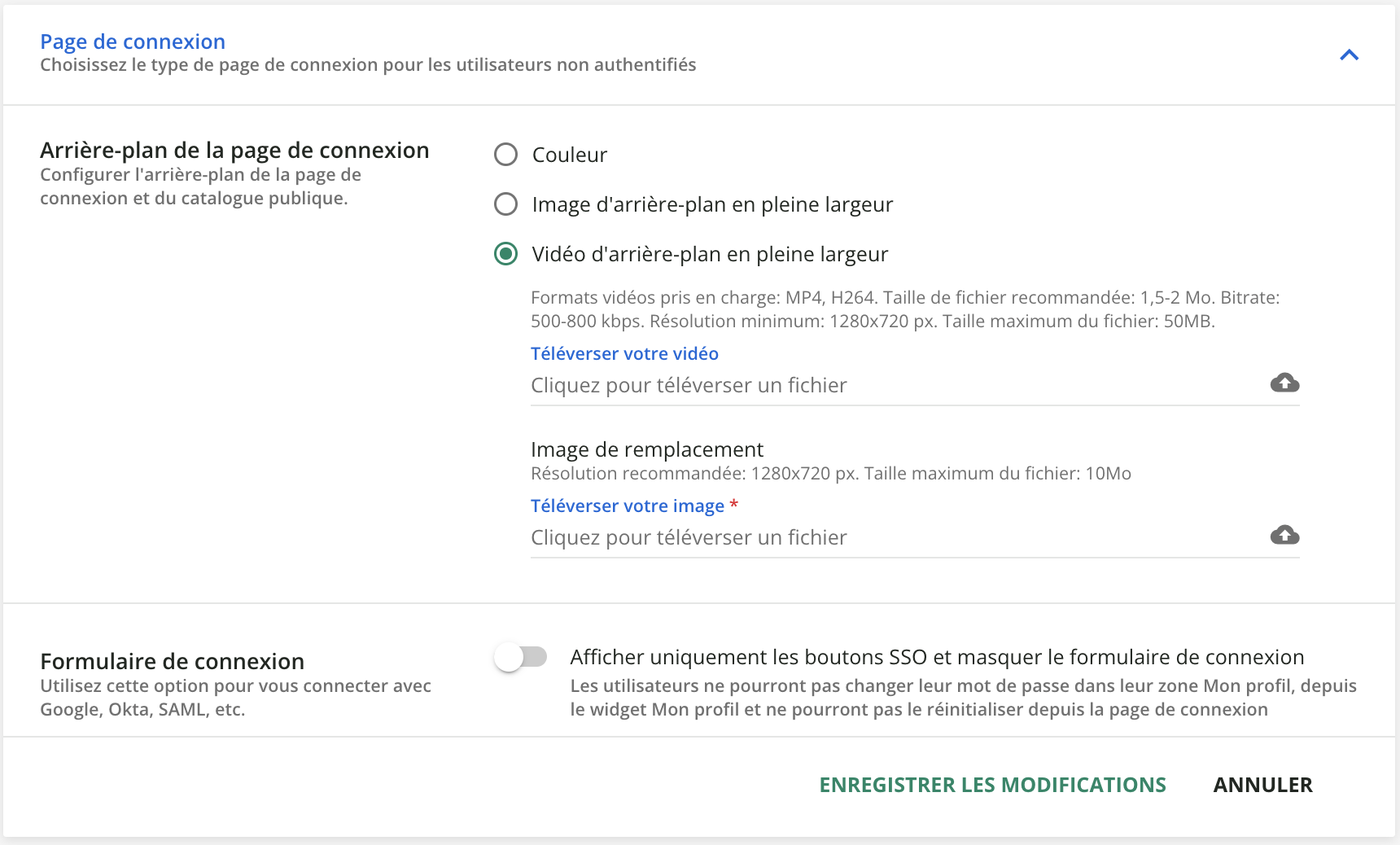The width and height of the screenshot is (1400, 845).
Task: Select Image d'arrière-plan en pleine largeur
Action: pos(505,204)
